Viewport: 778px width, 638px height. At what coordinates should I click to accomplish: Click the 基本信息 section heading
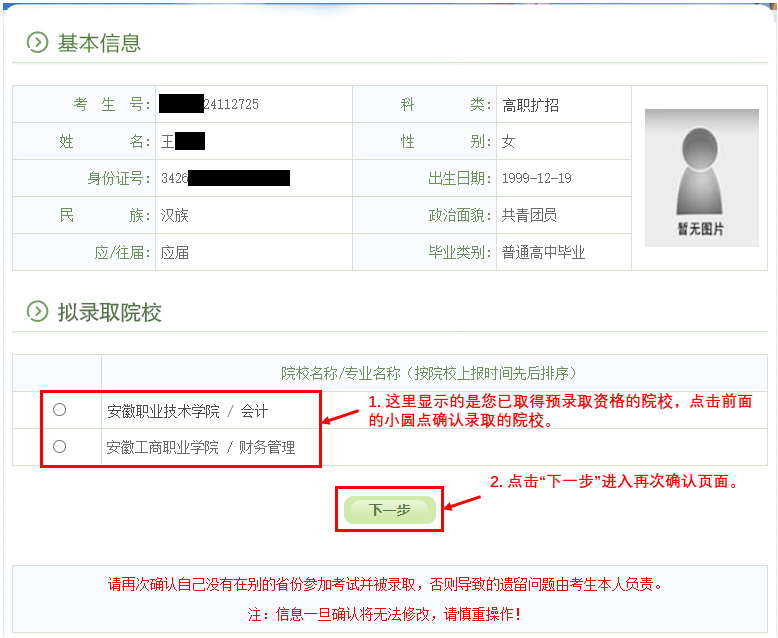point(99,43)
